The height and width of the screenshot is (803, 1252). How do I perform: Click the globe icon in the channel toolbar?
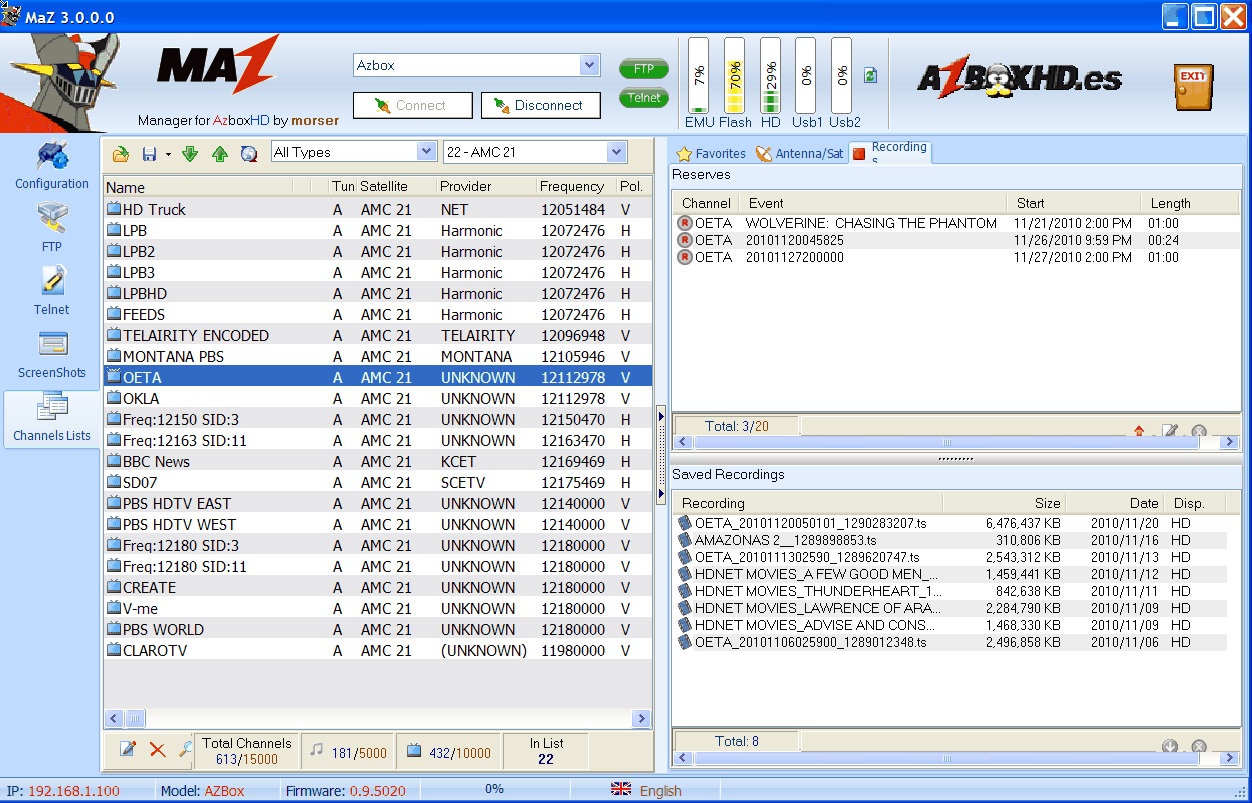tap(249, 153)
